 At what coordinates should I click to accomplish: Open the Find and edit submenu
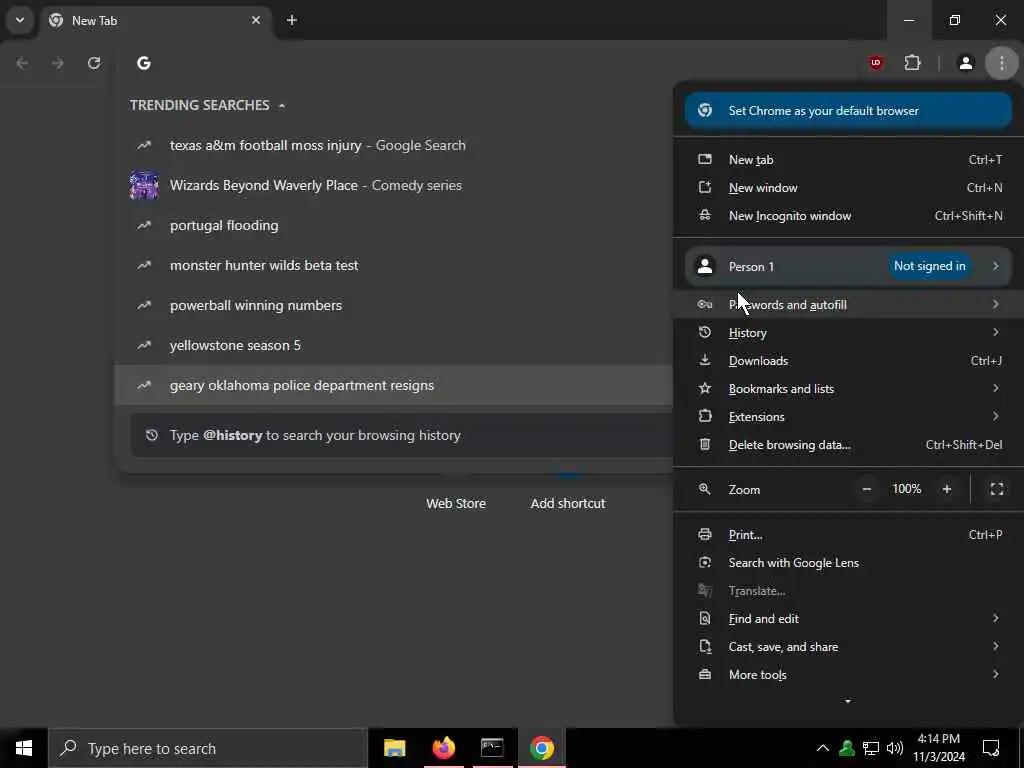[848, 618]
